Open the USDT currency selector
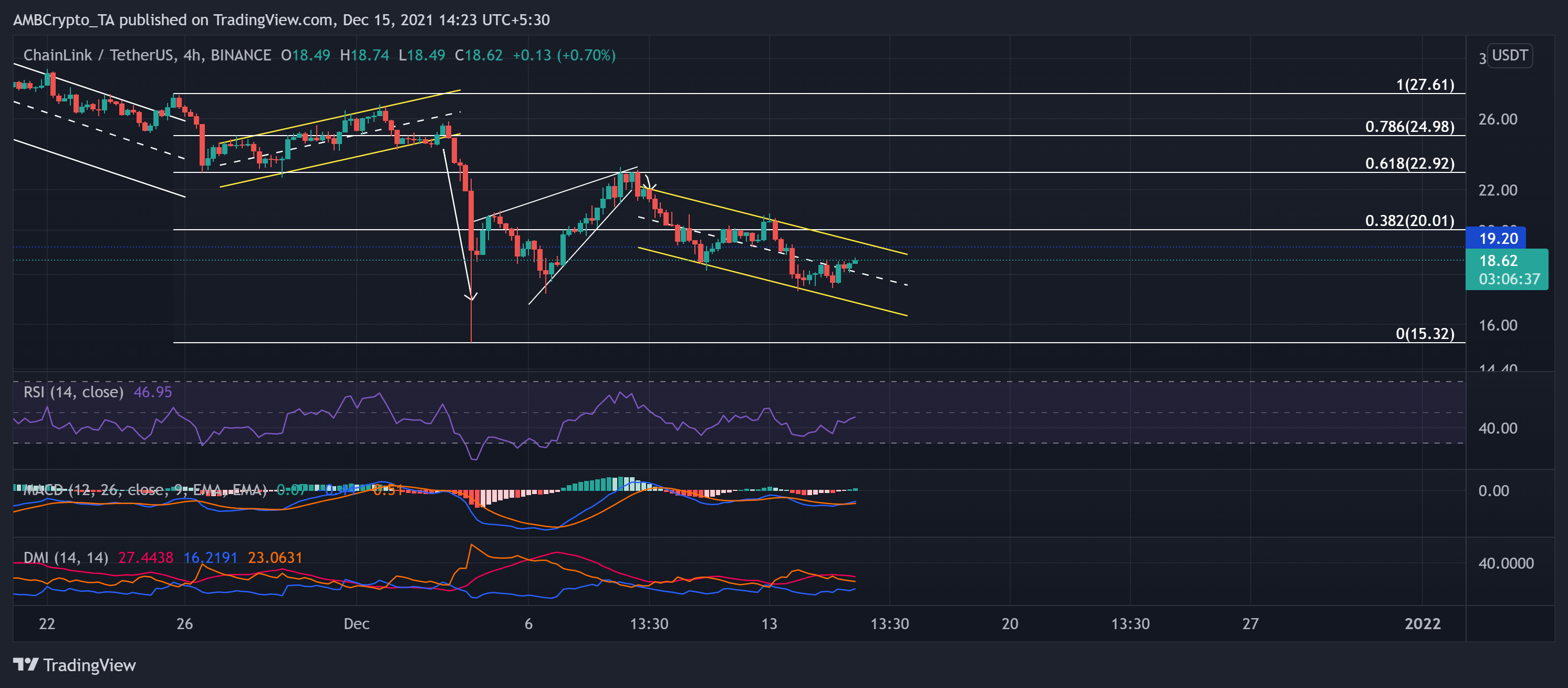Screen dimensions: 1568x688 [x=1510, y=55]
